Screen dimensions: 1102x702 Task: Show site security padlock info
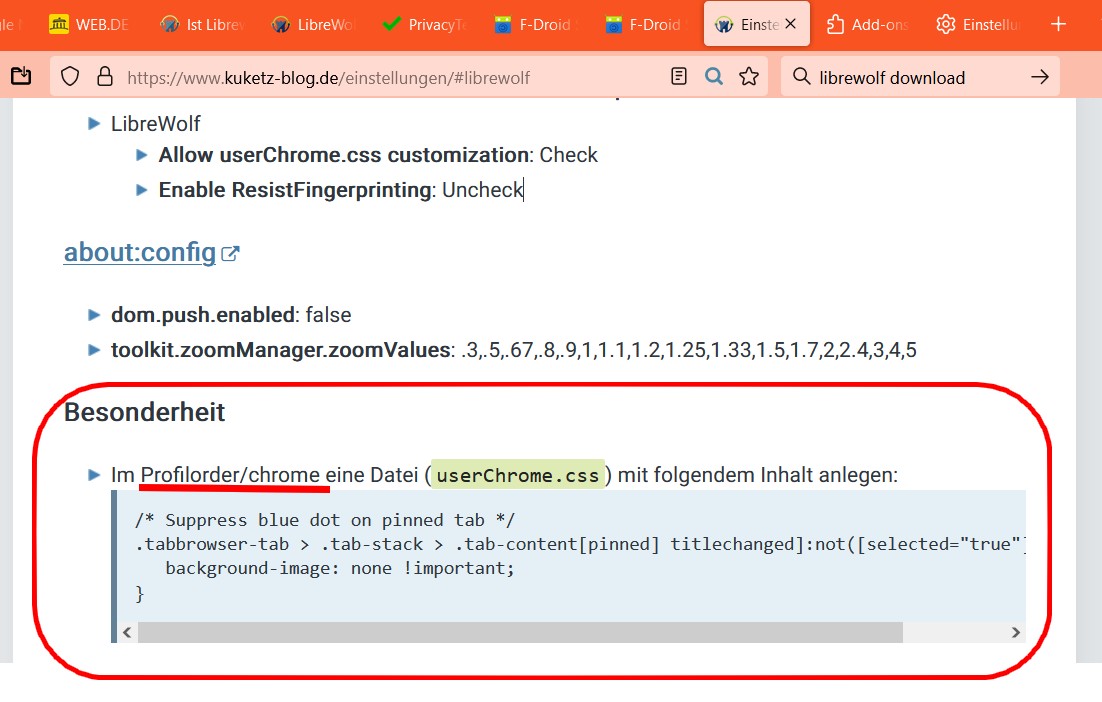click(x=105, y=76)
